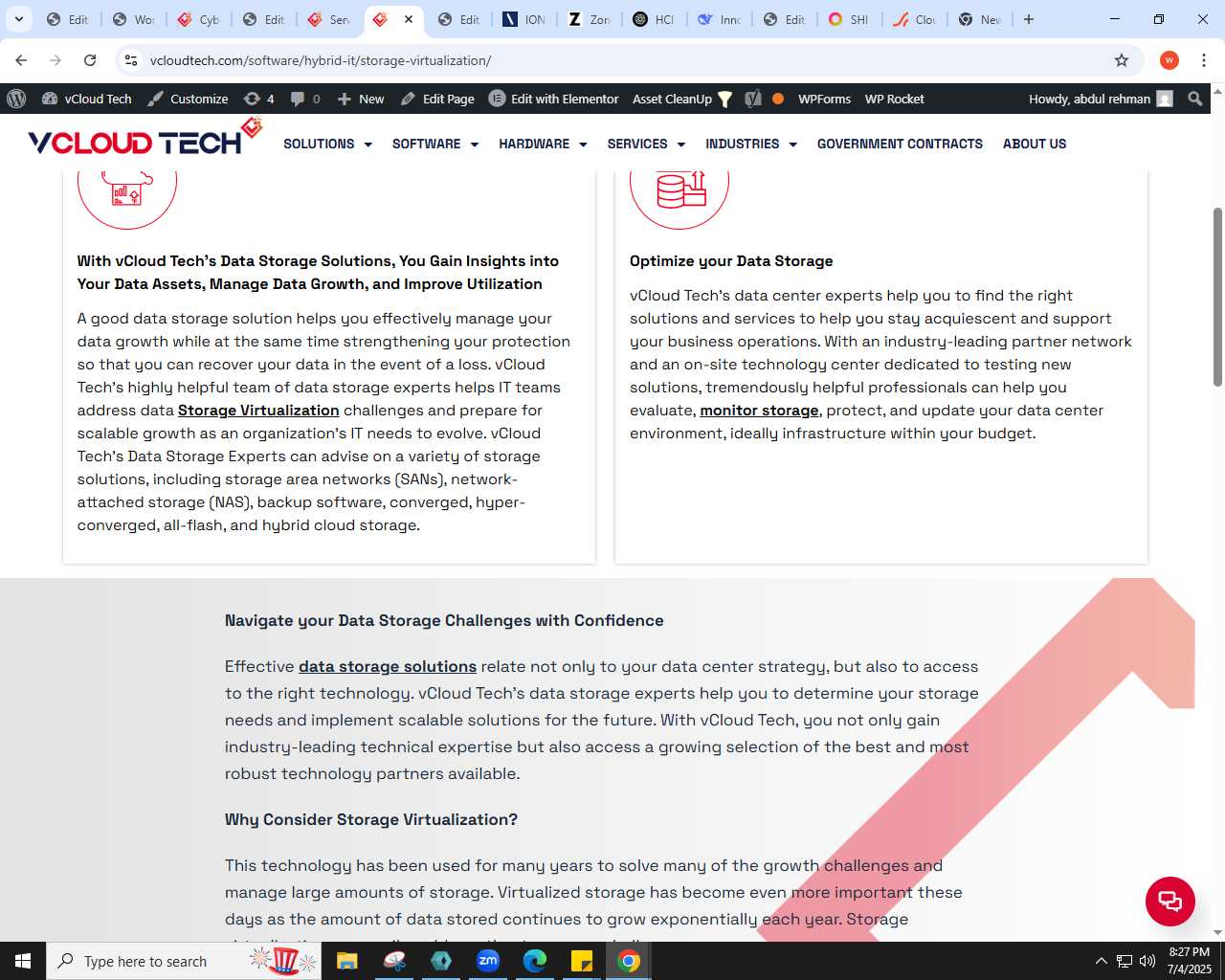1225x980 pixels.
Task: Expand the INDUSTRIES navigation dropdown
Action: pyautogui.click(x=751, y=144)
